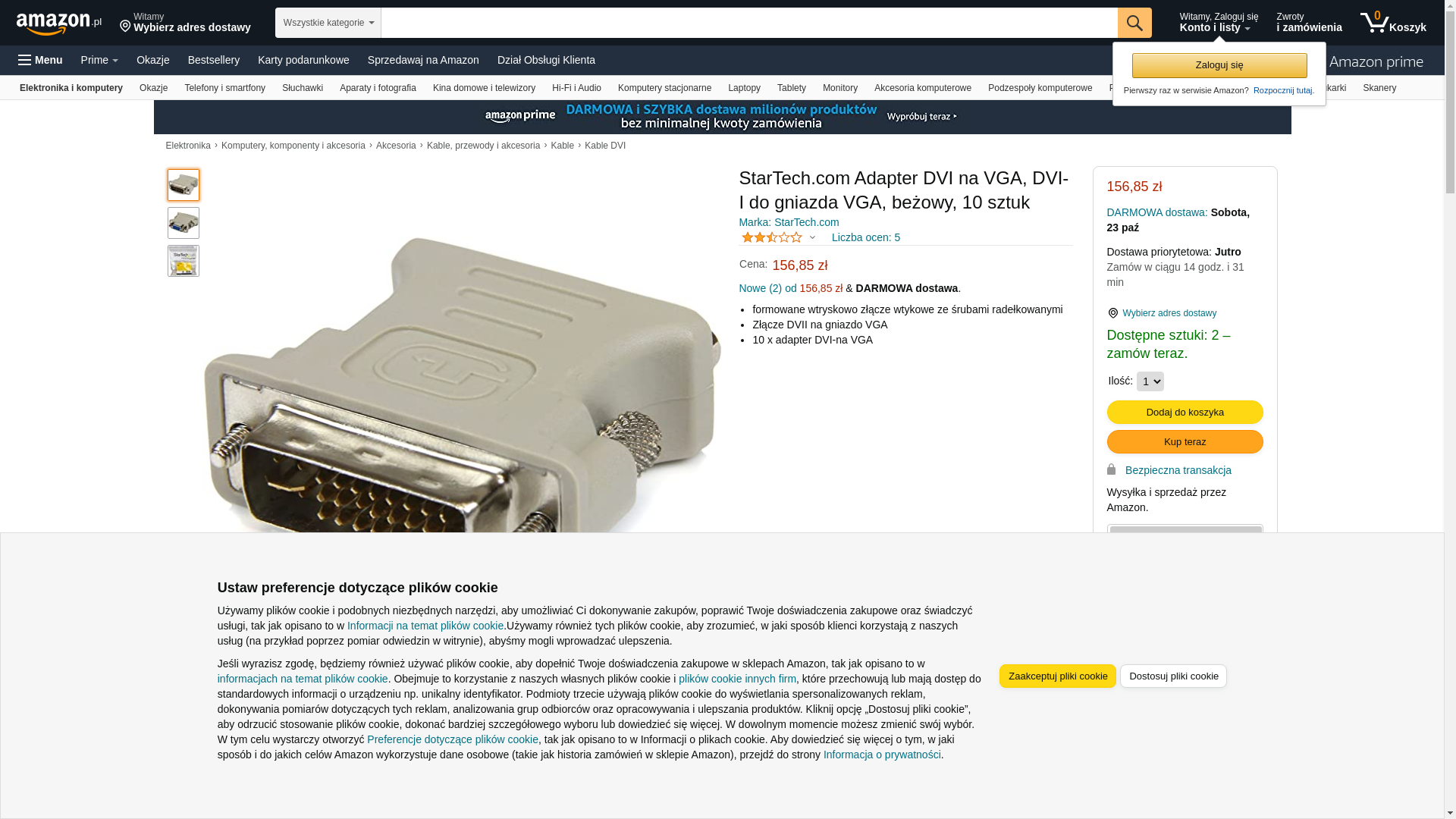The height and width of the screenshot is (819, 1456).
Task: Click the Amazon.pl logo
Action: coord(59,24)
